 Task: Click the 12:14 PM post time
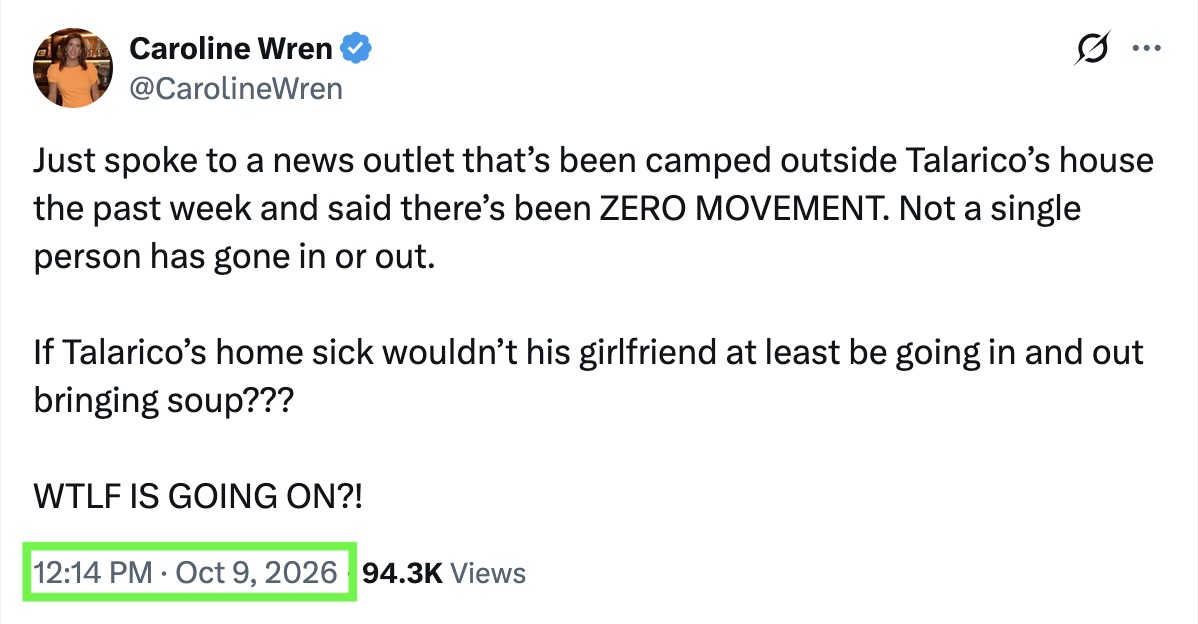click(x=92, y=573)
